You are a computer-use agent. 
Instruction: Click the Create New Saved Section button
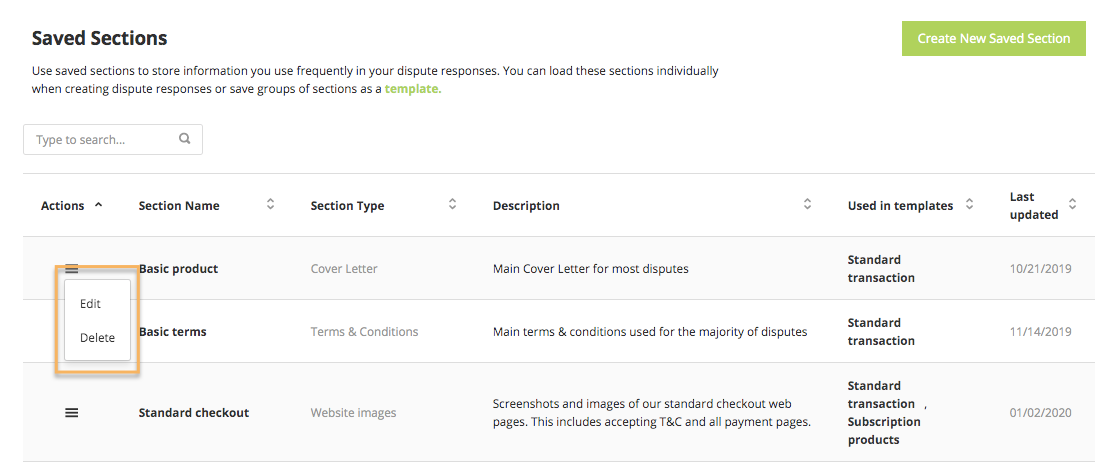click(994, 39)
